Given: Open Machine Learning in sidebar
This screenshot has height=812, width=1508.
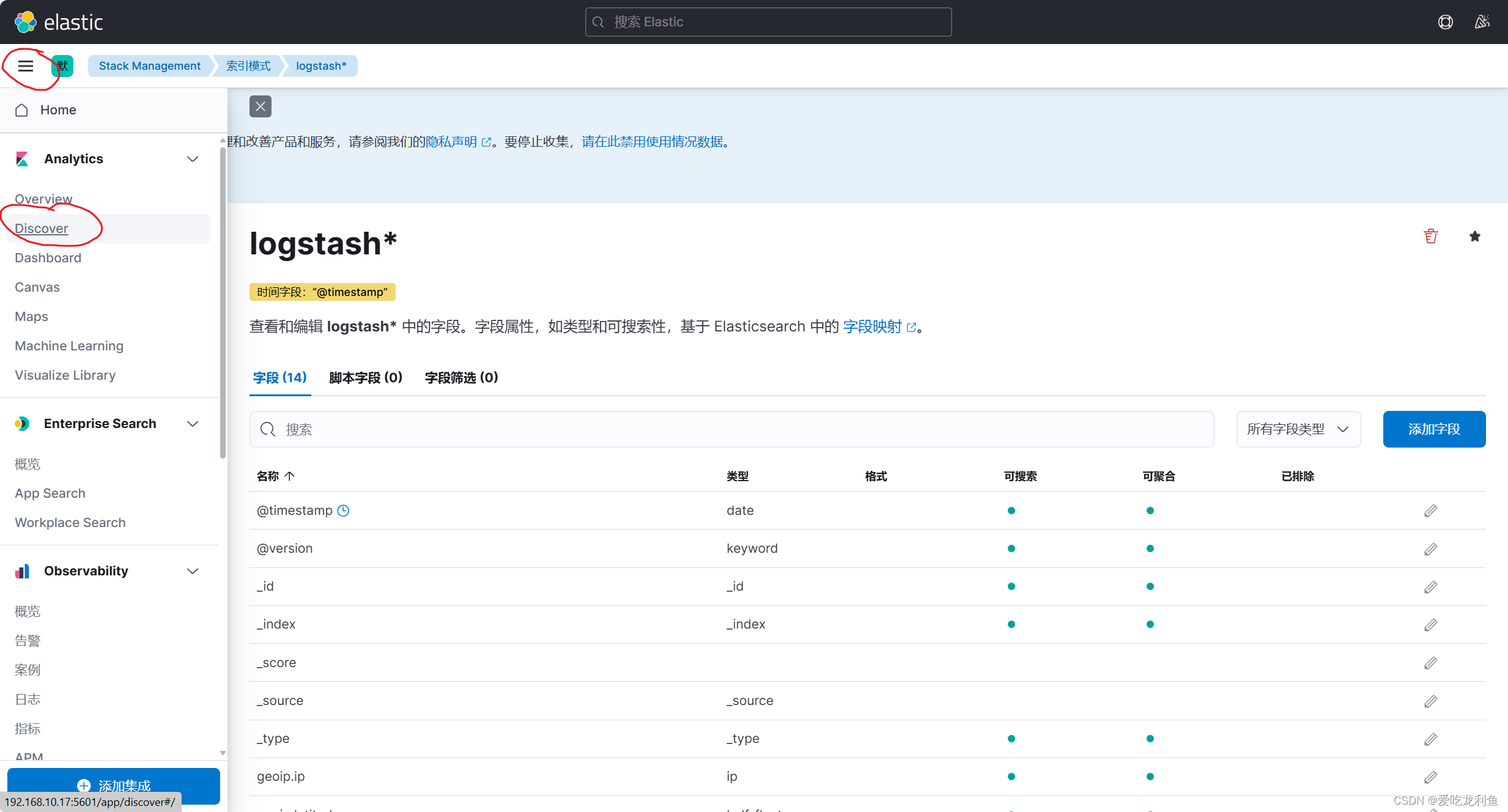Looking at the screenshot, I should (x=69, y=346).
